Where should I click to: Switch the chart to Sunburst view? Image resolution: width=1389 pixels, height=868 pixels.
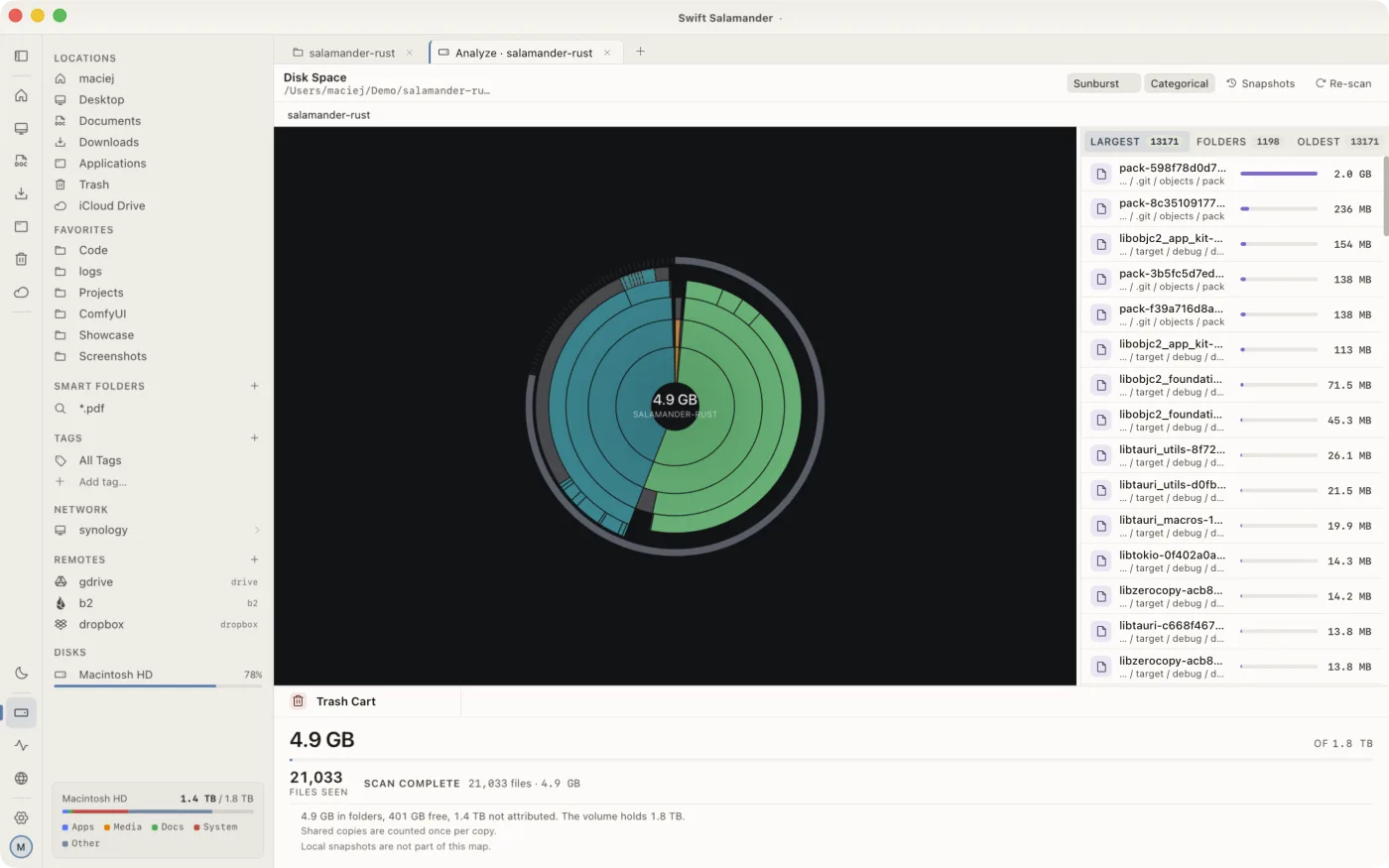point(1103,83)
